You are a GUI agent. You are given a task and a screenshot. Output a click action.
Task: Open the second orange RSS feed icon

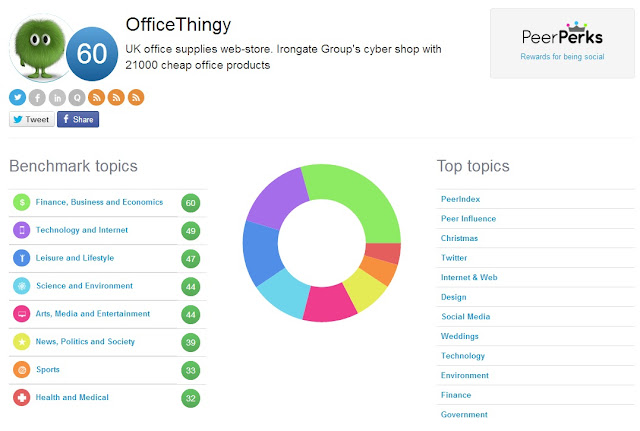pyautogui.click(x=116, y=98)
